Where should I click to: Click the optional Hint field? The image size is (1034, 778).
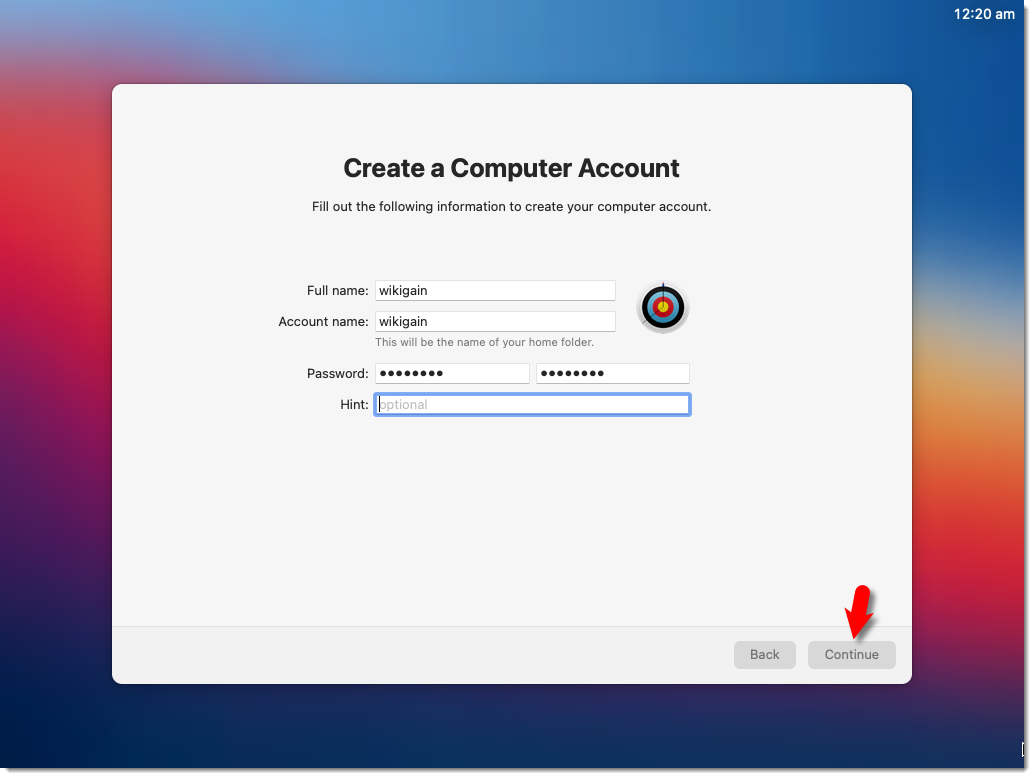click(532, 405)
